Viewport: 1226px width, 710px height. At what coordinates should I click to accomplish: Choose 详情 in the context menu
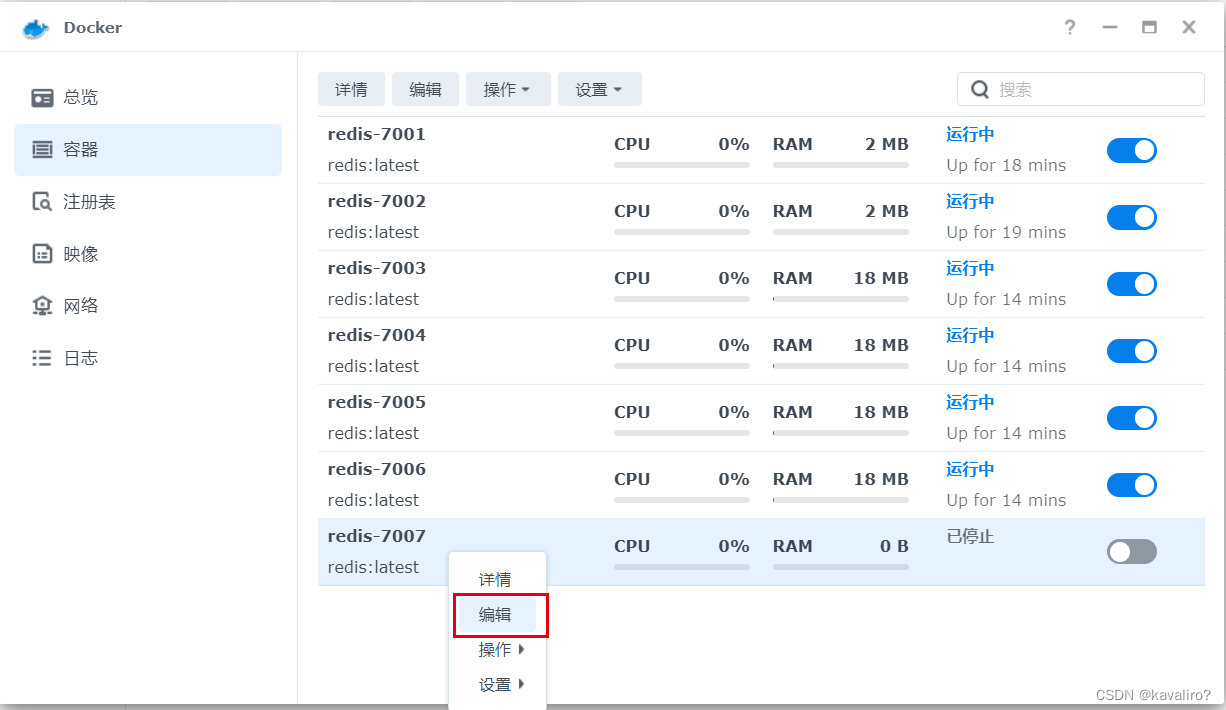pyautogui.click(x=496, y=580)
